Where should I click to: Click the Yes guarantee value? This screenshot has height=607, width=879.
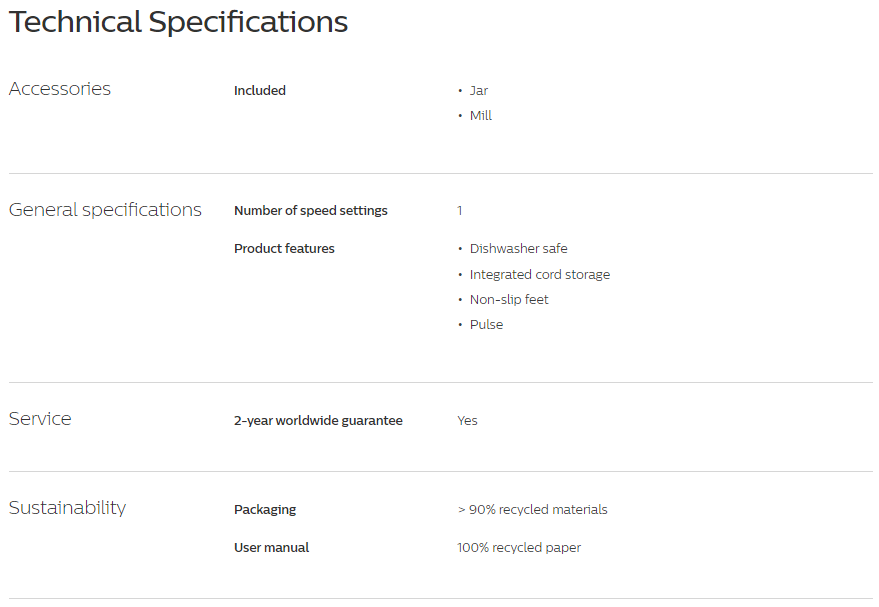click(468, 420)
